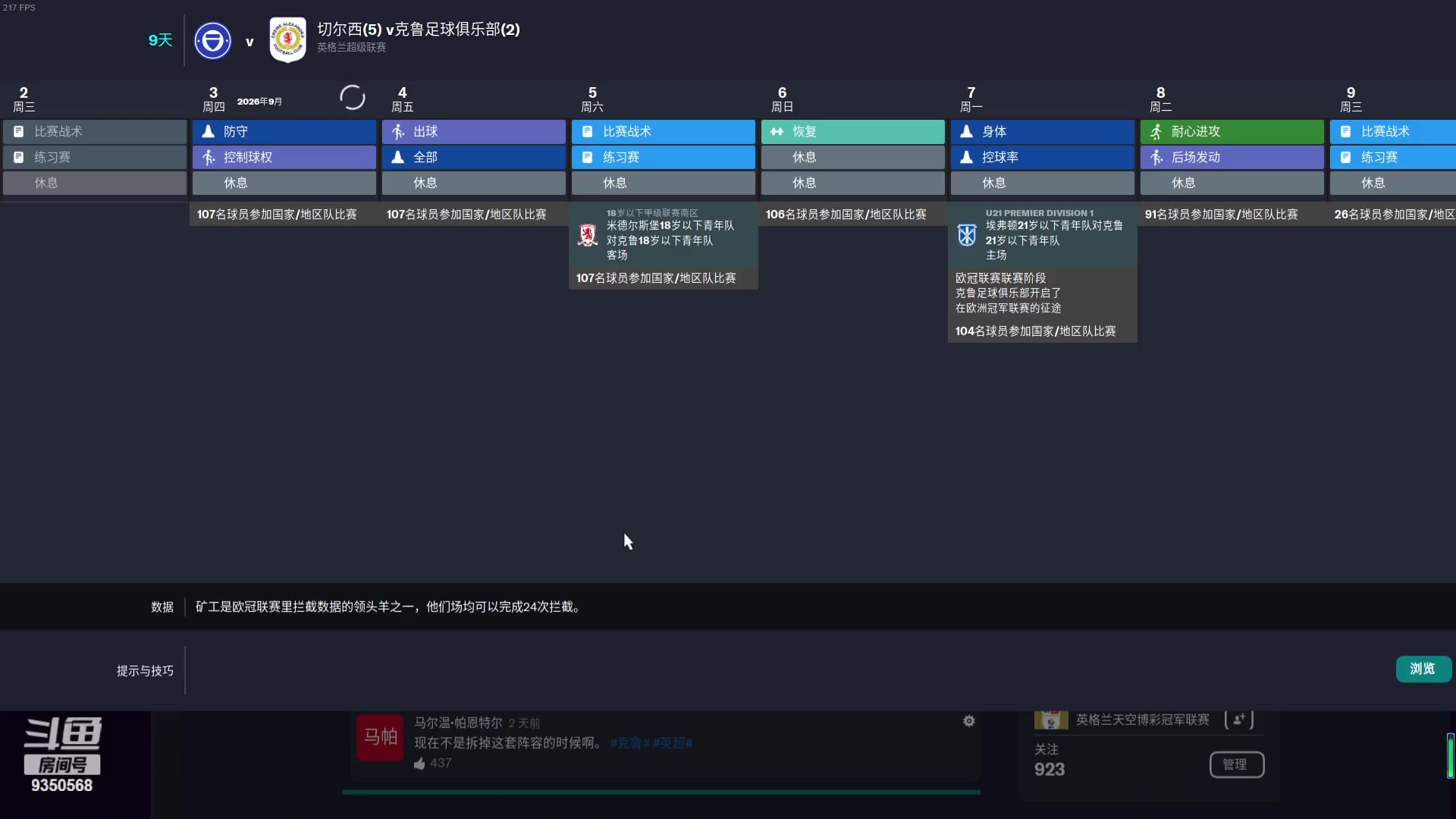Click the Crewe Alexandra club badge

288,39
